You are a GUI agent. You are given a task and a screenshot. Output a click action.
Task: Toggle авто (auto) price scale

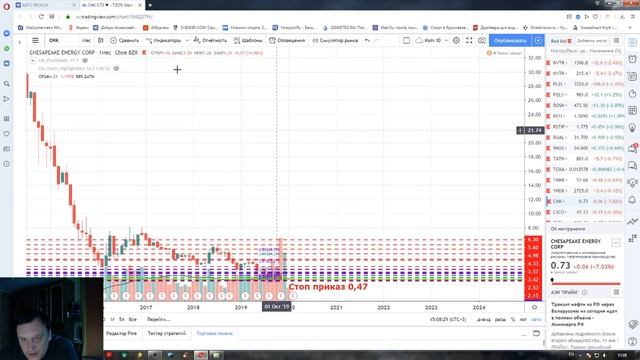(x=536, y=320)
